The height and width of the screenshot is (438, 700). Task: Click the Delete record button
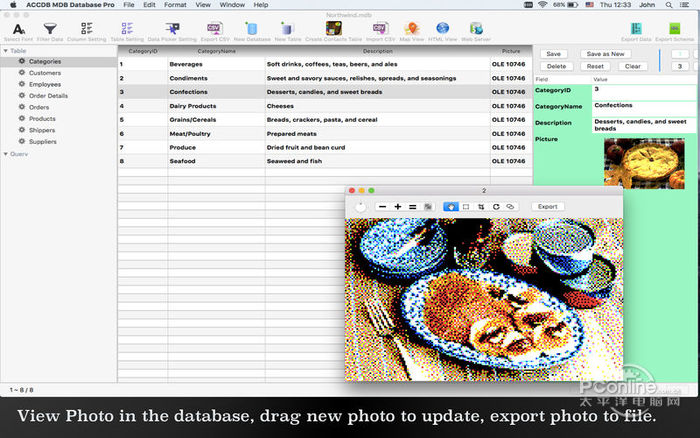[x=556, y=67]
